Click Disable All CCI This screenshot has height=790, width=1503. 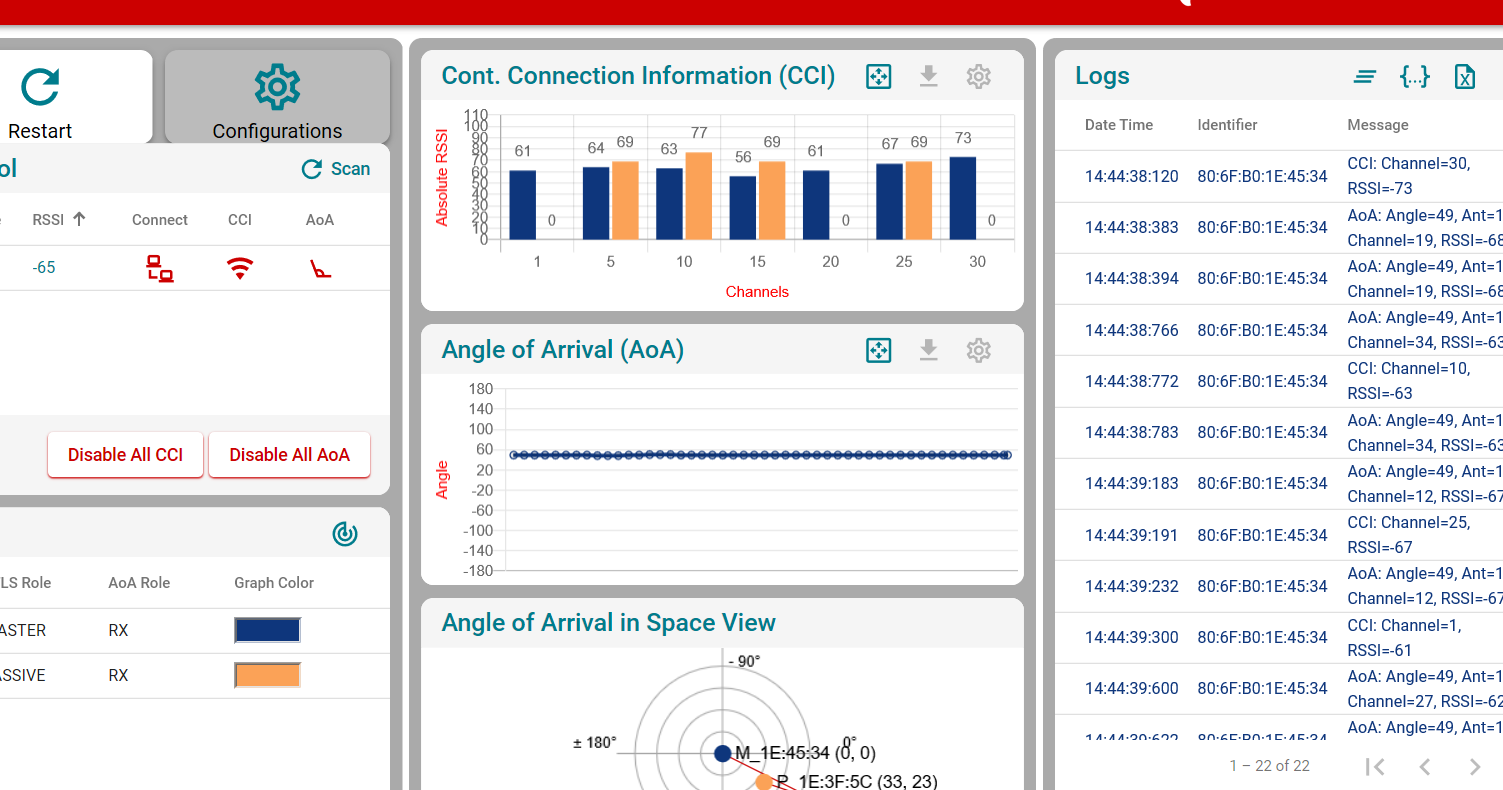pyautogui.click(x=125, y=455)
